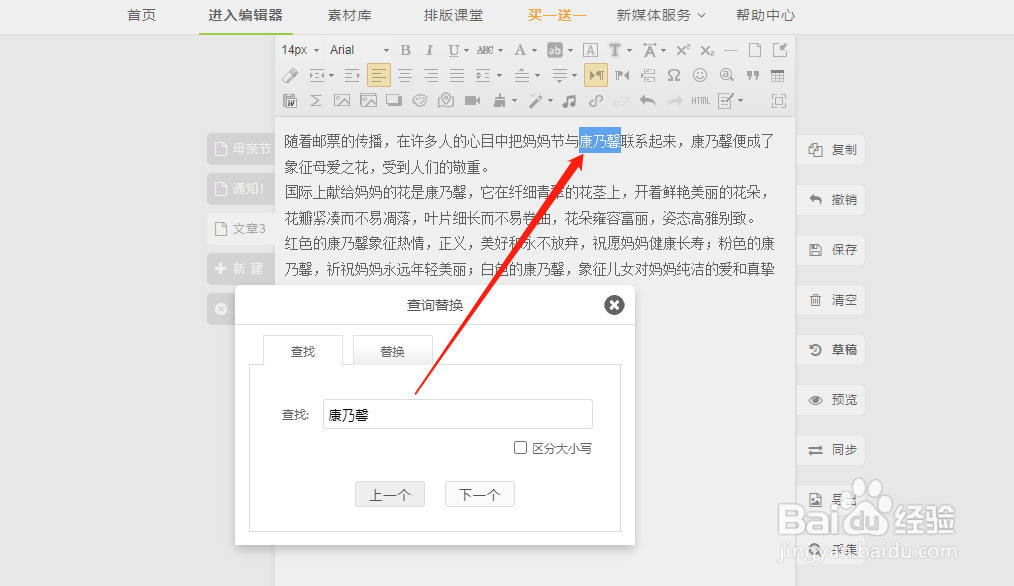
Task: Insert special character Omega symbol
Action: click(x=674, y=76)
